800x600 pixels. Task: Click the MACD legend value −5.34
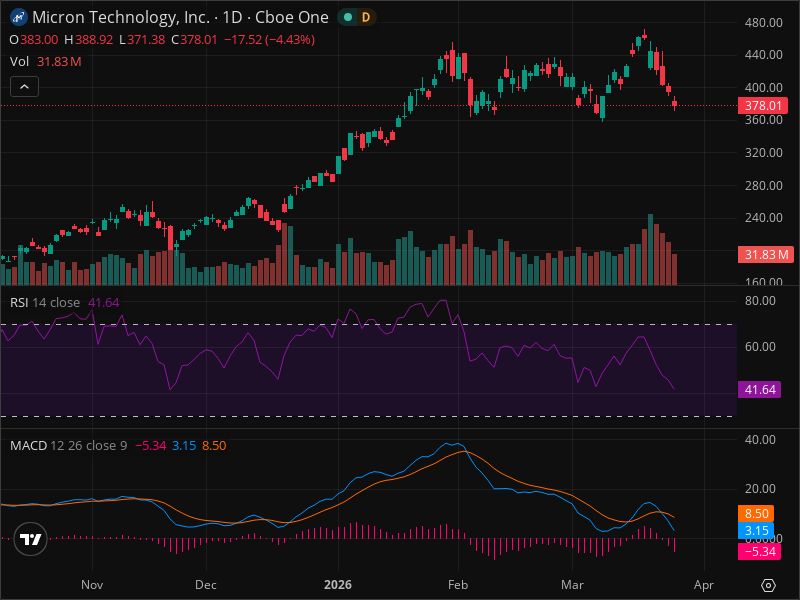point(151,445)
